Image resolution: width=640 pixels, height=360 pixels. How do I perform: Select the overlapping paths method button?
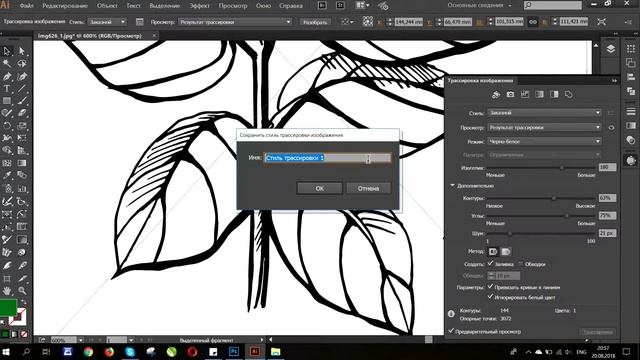(506, 251)
